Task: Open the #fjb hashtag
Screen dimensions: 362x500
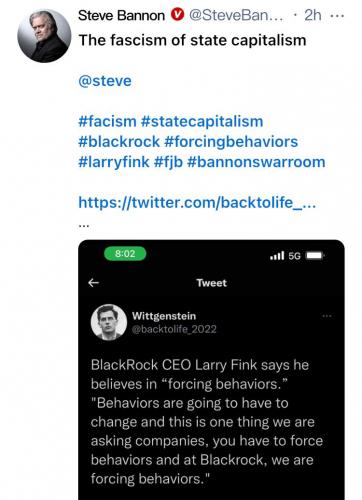Action: 168,162
